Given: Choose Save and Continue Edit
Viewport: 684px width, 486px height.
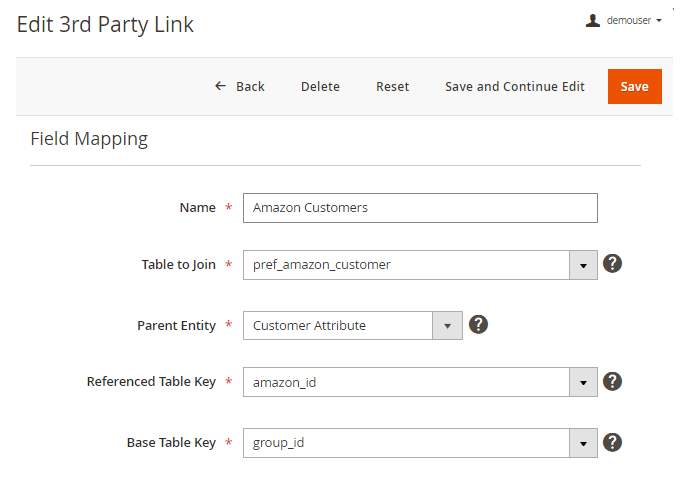Looking at the screenshot, I should (514, 86).
